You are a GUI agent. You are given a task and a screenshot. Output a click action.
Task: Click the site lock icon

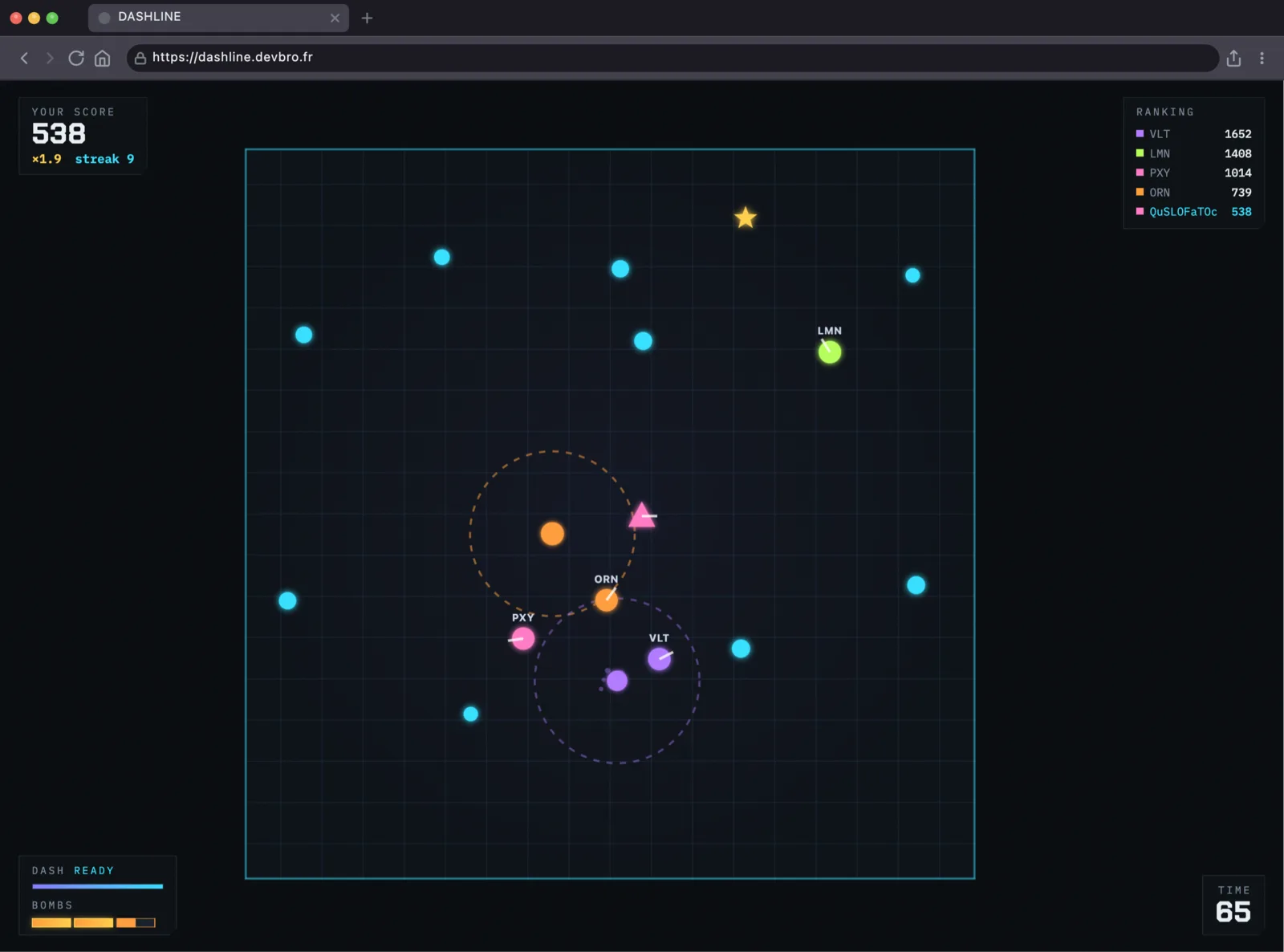click(140, 58)
